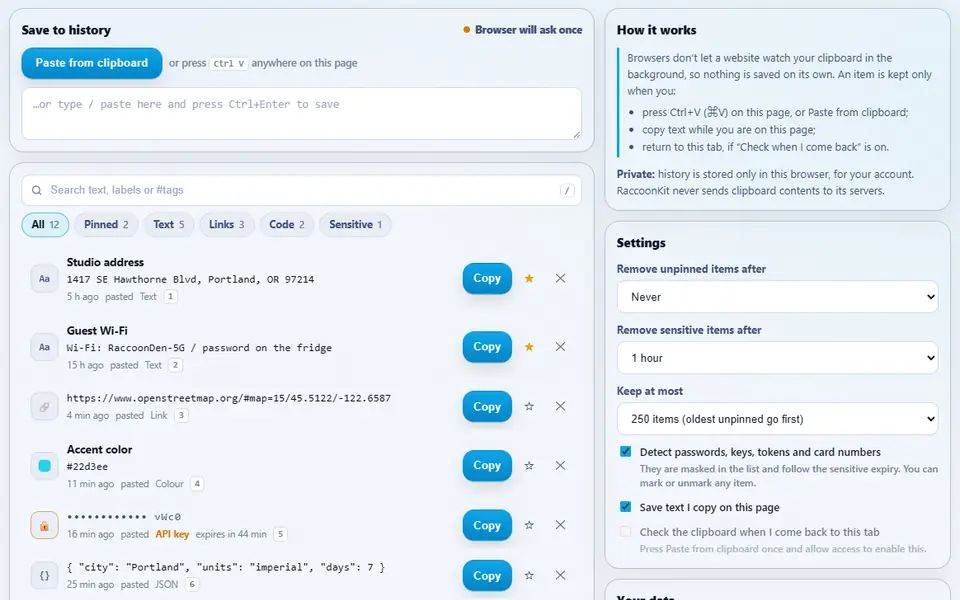
Task: Copy the #22d3ee accent color
Action: click(487, 466)
